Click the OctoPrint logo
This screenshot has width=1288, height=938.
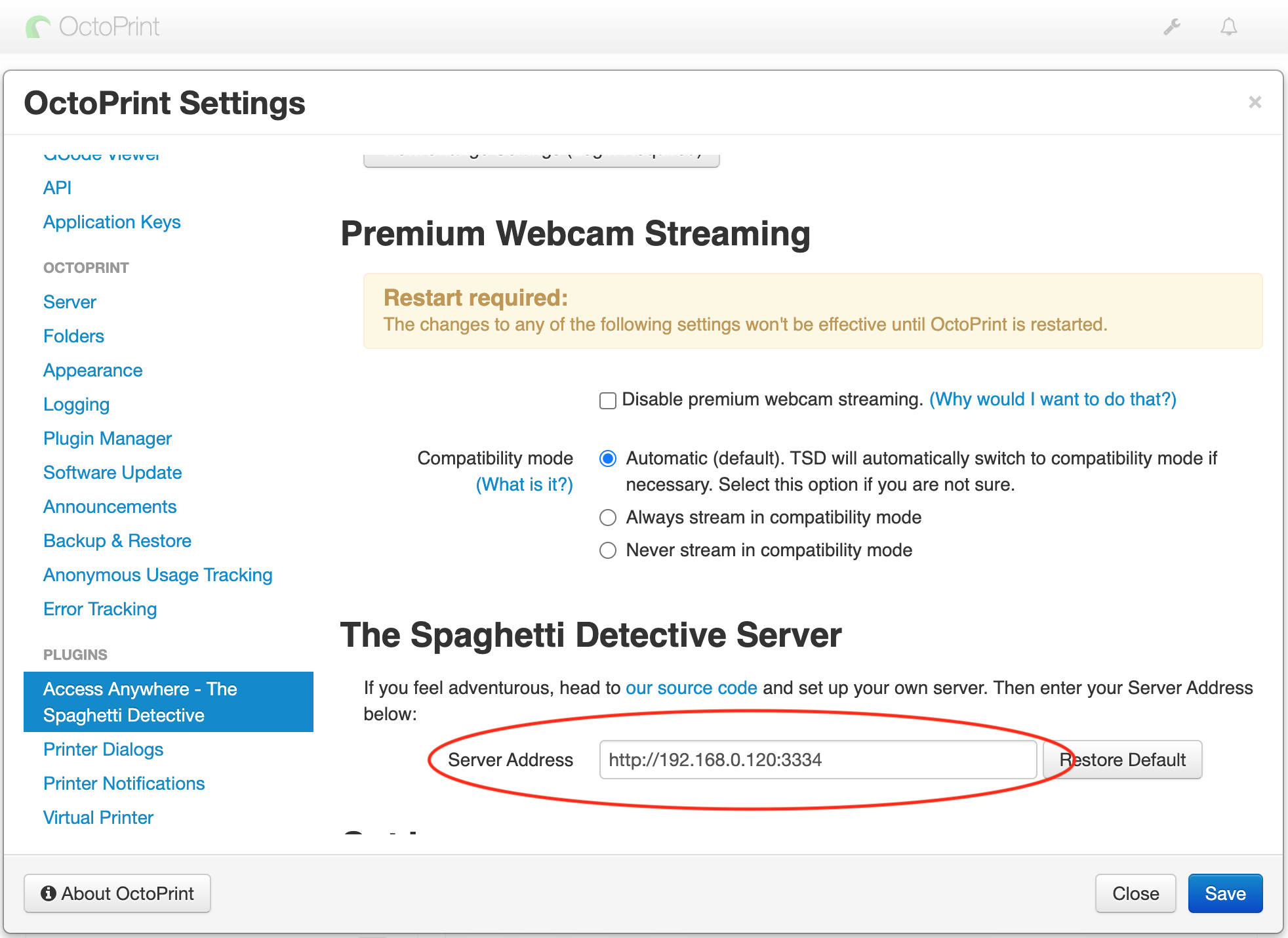pyautogui.click(x=92, y=27)
